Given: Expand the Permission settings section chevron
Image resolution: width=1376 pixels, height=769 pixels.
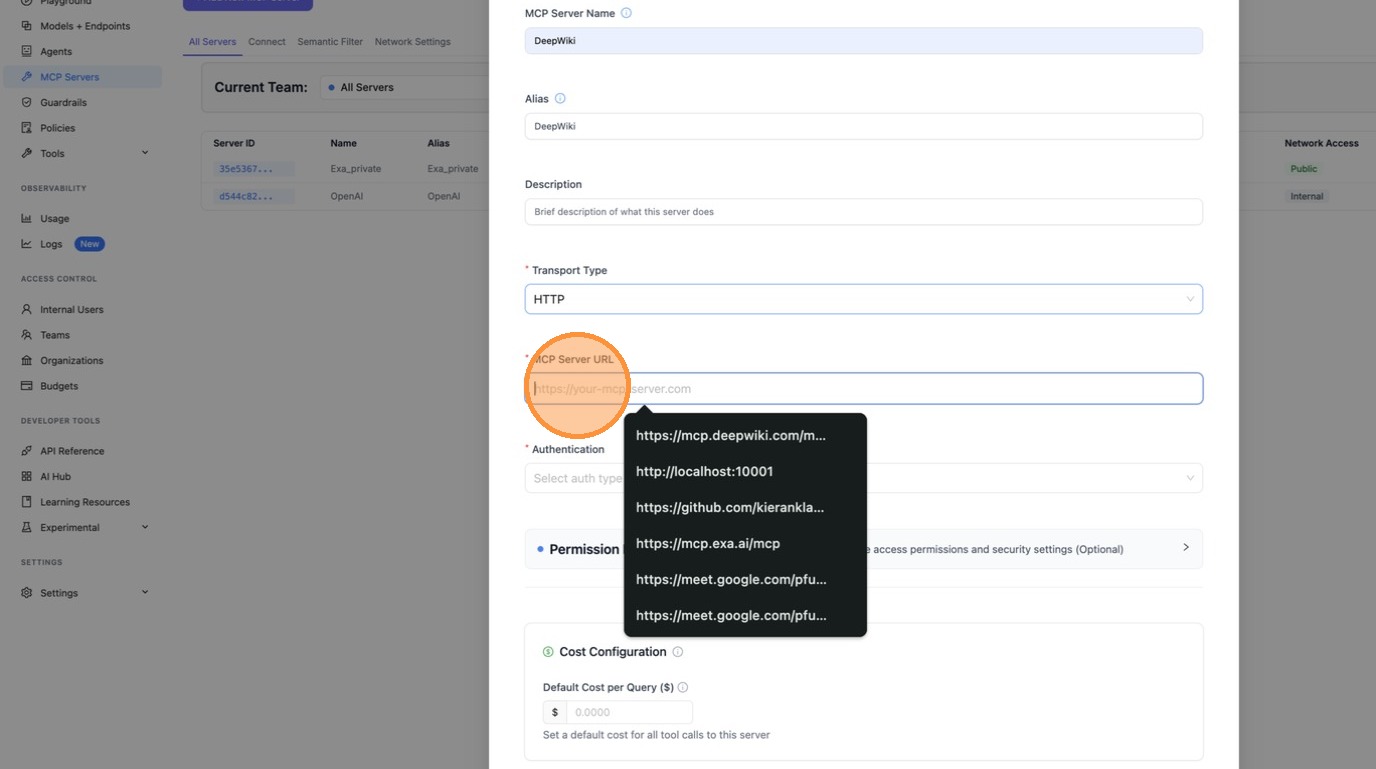Looking at the screenshot, I should click(1186, 547).
